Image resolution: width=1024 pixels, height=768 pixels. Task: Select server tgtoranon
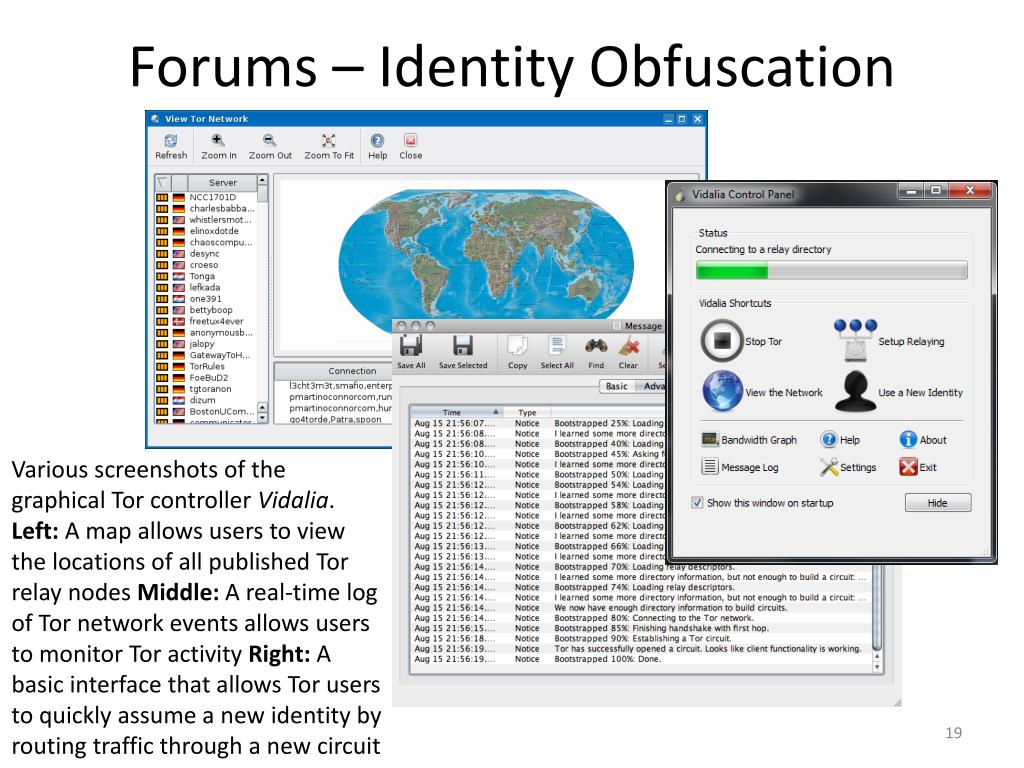[x=205, y=389]
